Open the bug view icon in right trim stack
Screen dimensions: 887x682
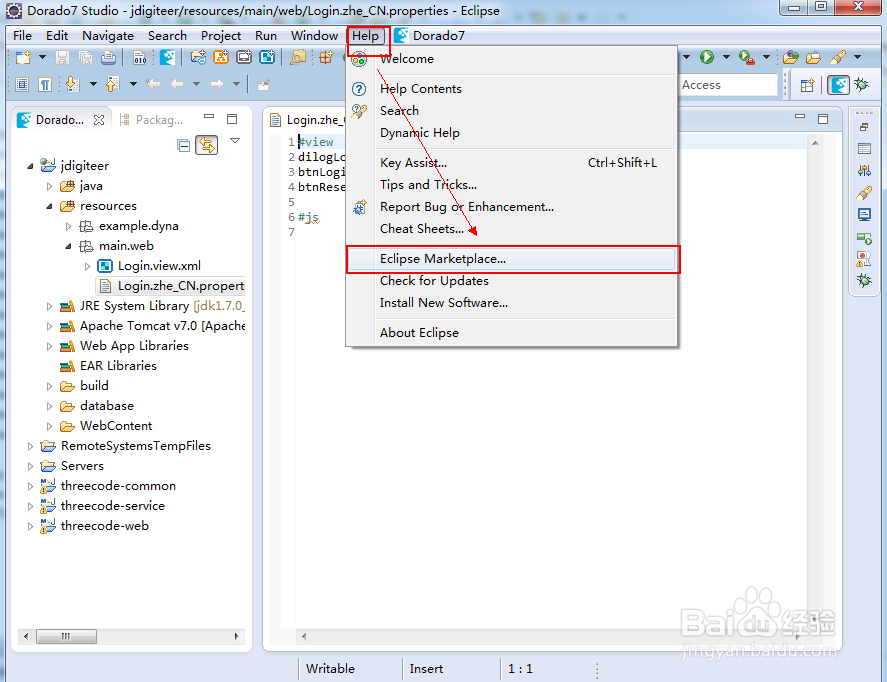tap(864, 280)
